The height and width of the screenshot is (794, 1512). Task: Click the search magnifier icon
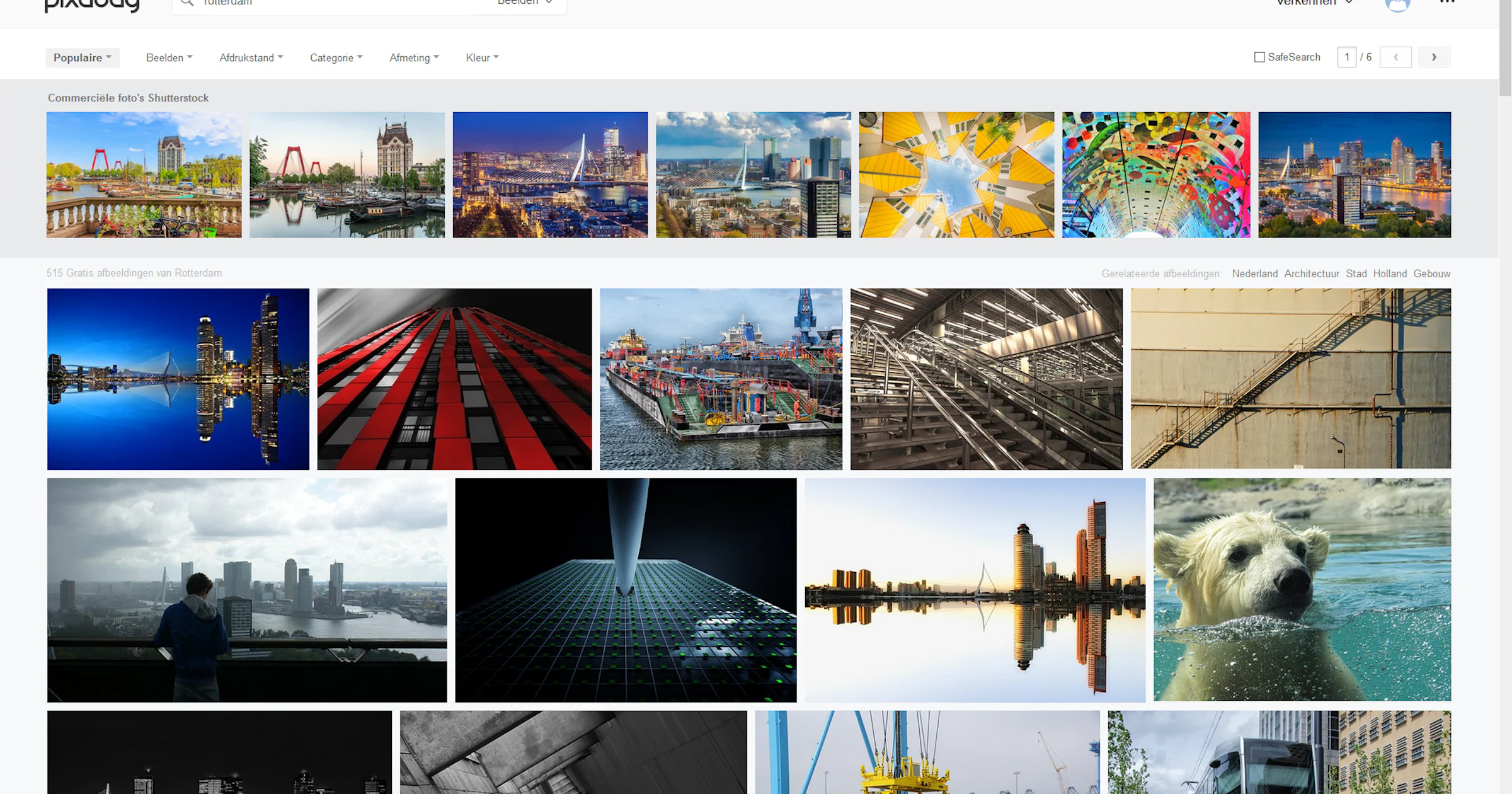[186, 3]
